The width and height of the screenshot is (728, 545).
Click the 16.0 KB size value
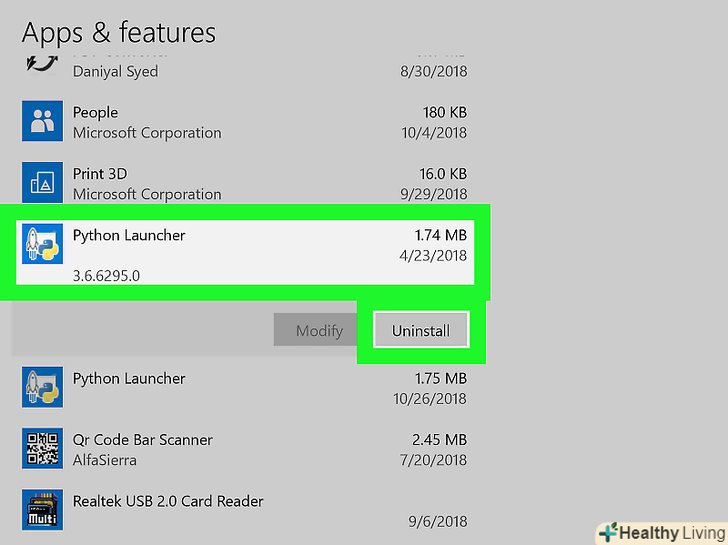443,174
